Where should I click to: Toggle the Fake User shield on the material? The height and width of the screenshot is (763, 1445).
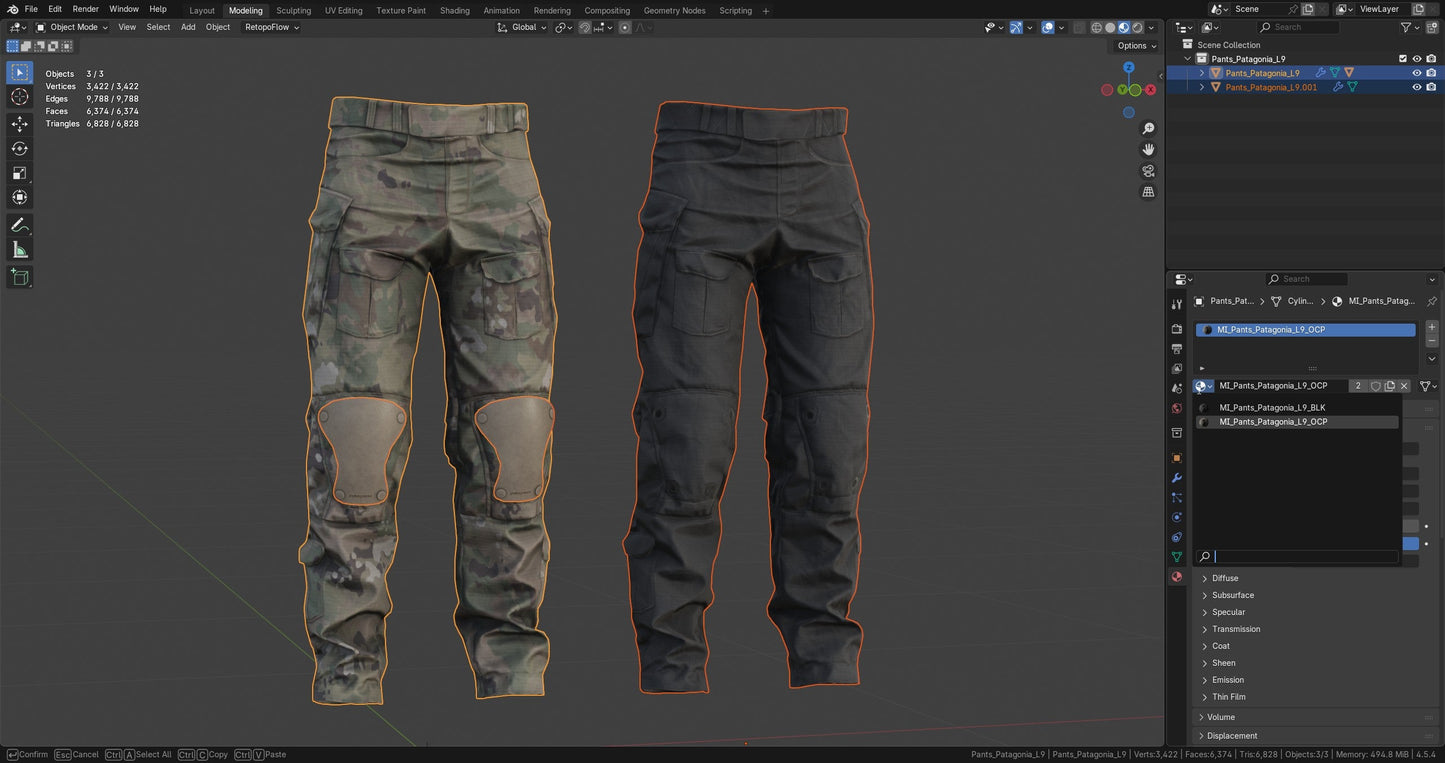[x=1375, y=385]
